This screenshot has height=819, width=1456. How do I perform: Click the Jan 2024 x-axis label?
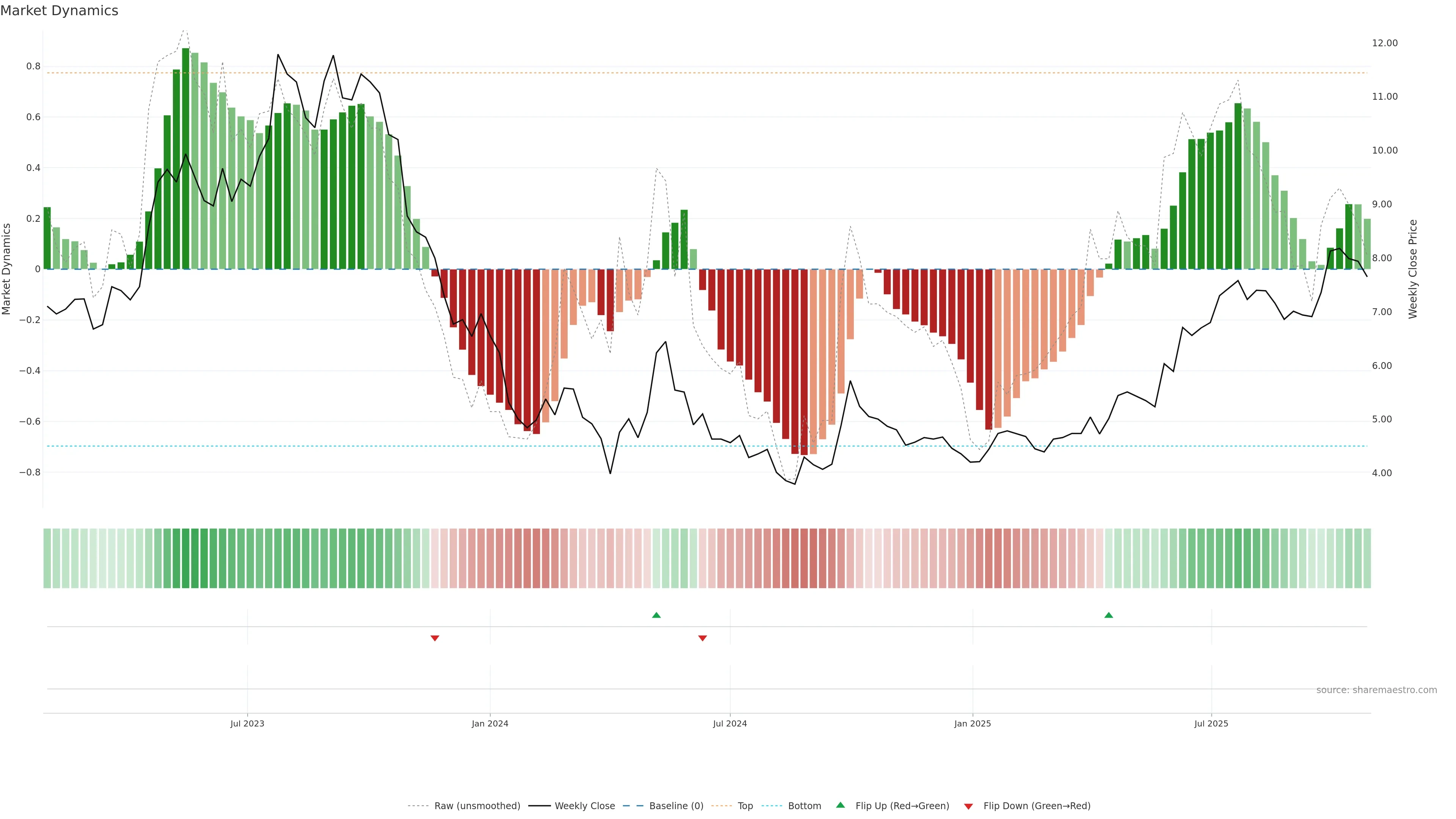point(490,723)
